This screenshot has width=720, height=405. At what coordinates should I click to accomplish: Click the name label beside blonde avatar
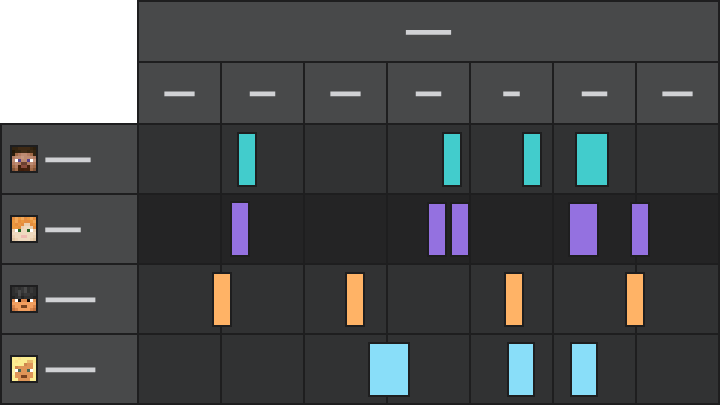point(70,370)
